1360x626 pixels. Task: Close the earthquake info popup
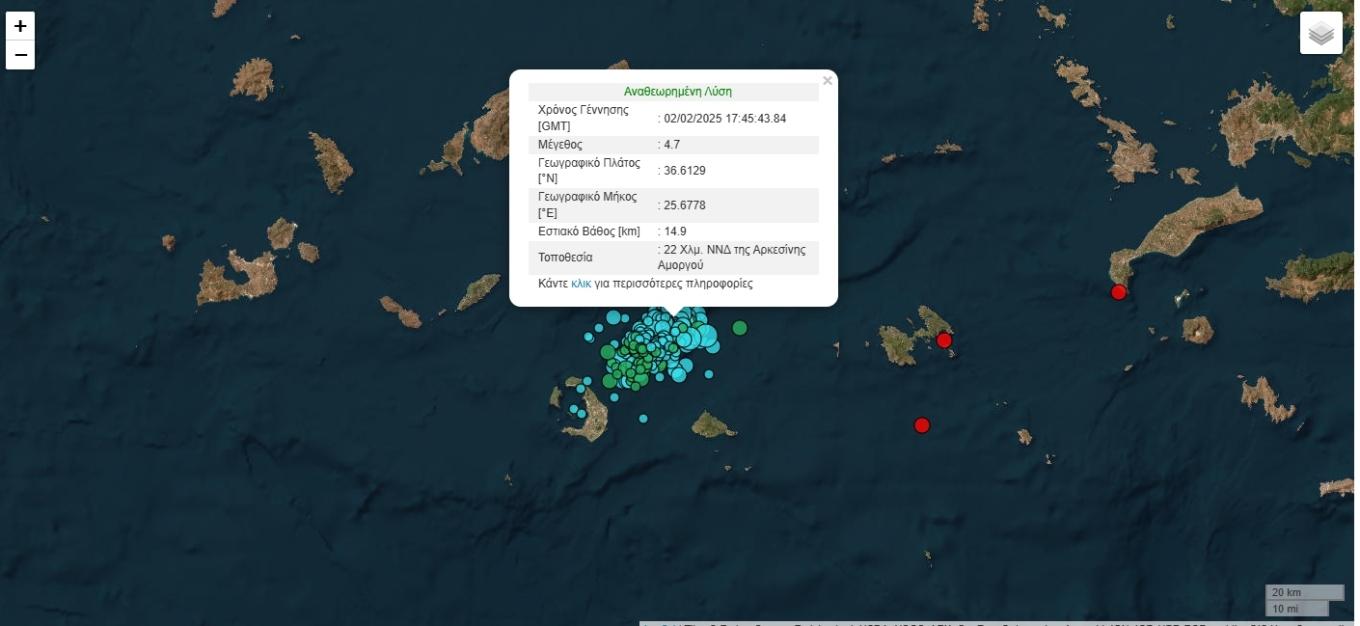(x=827, y=81)
